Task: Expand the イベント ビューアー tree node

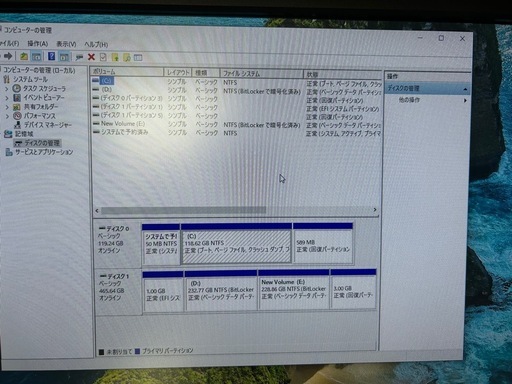Action: (x=7, y=98)
